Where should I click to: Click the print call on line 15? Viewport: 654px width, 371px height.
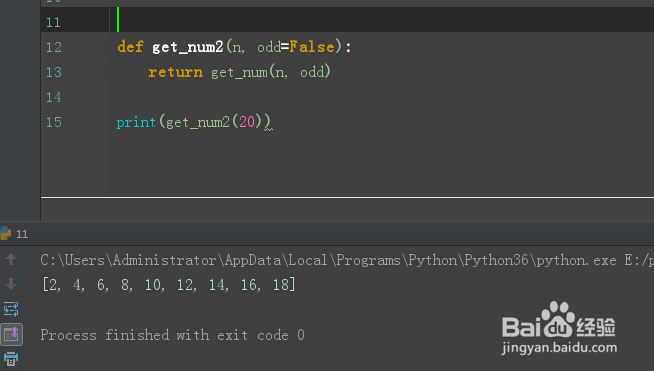136,122
